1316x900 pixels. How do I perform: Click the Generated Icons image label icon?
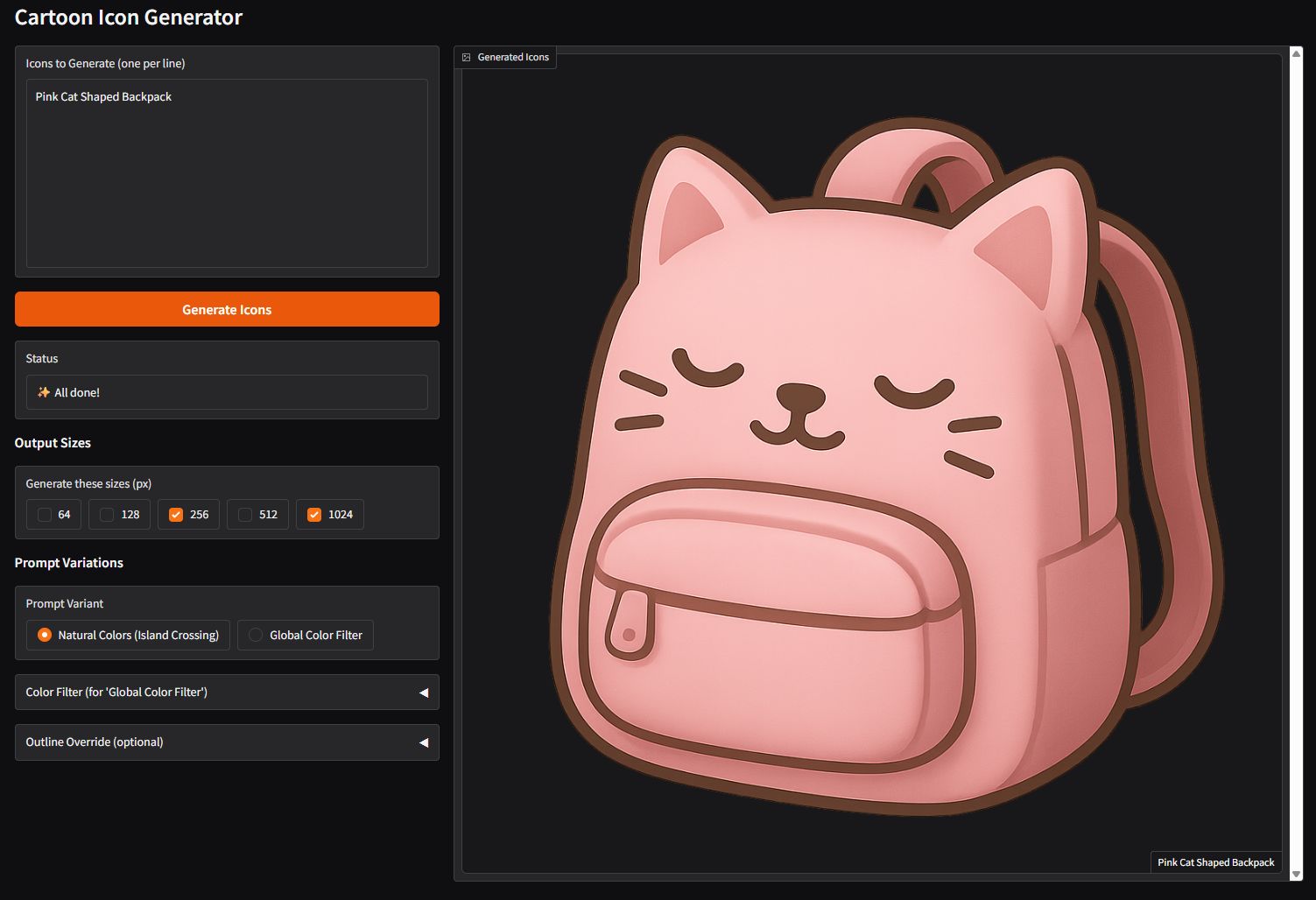466,57
